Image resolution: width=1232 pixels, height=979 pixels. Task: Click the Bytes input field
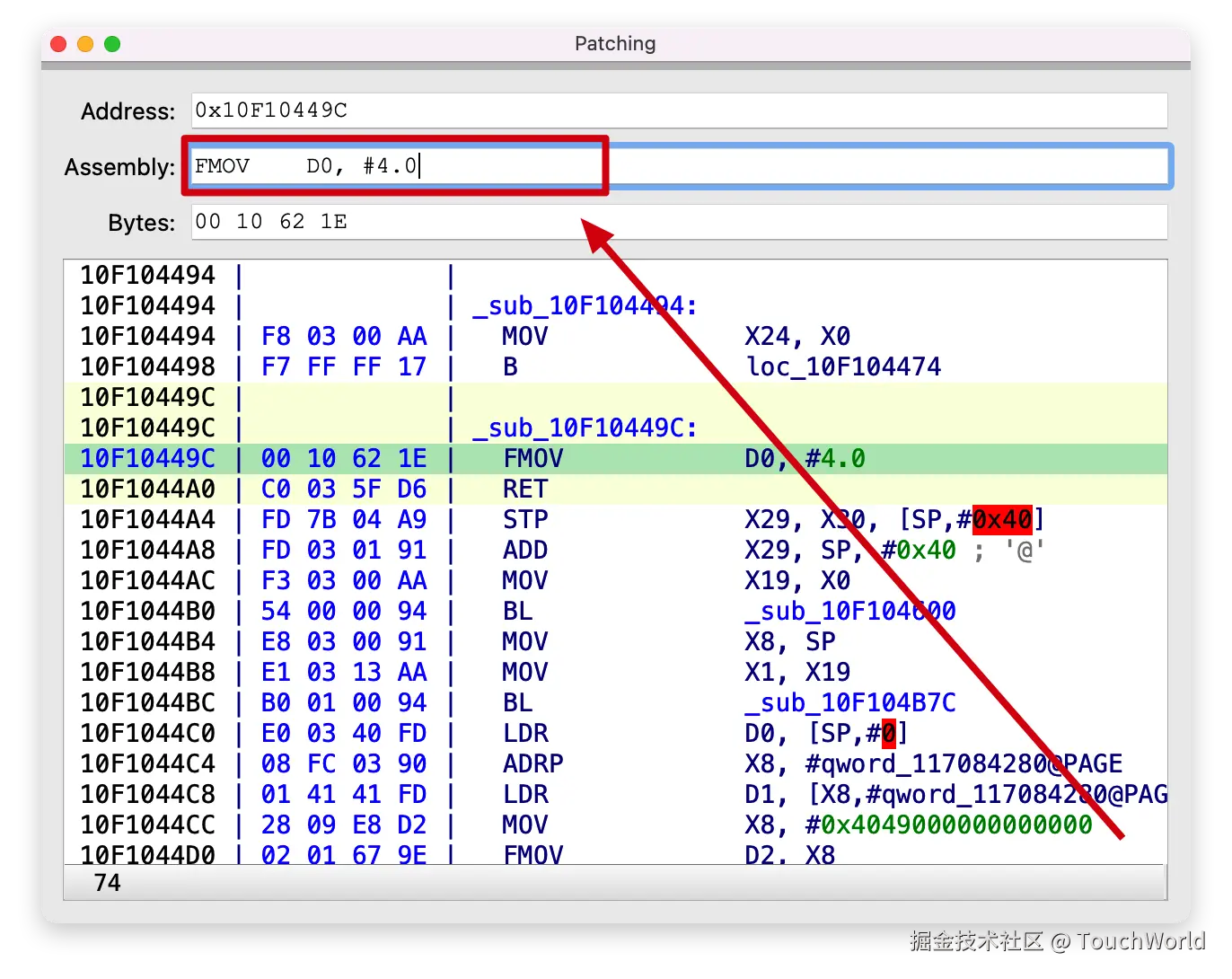[679, 222]
